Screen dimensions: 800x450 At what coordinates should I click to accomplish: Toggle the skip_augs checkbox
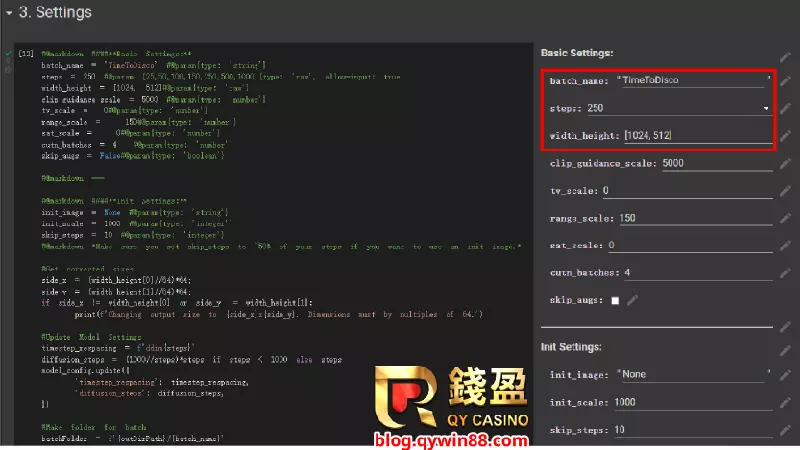[615, 300]
